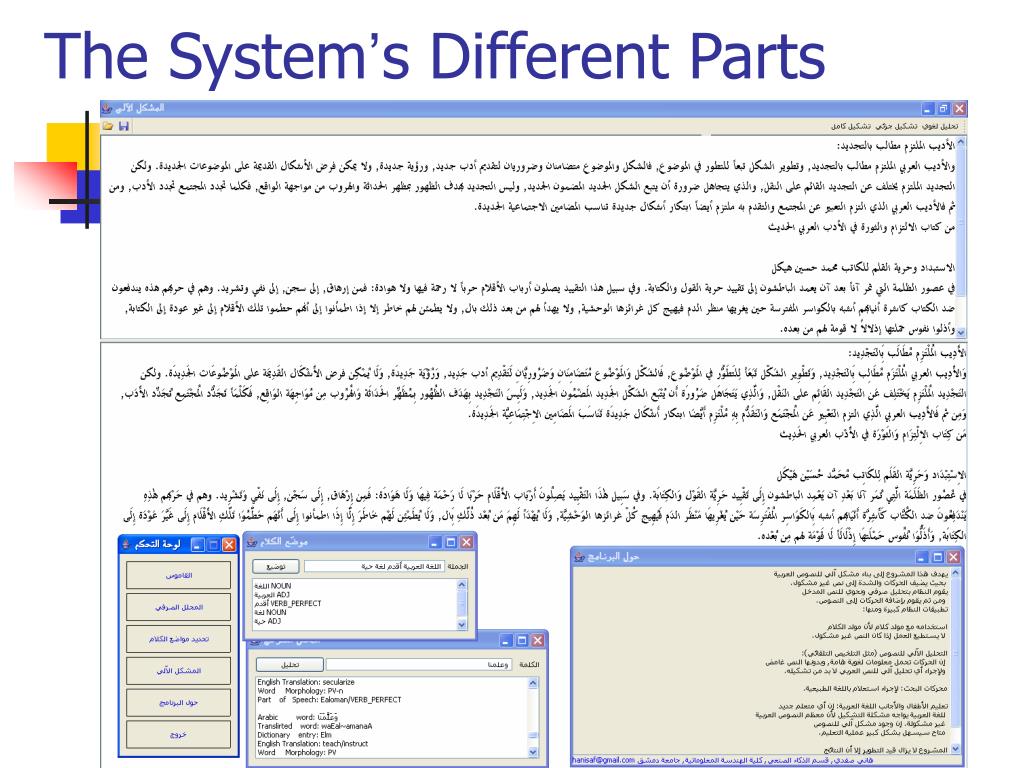
Task: Click the الكلمة word input field
Action: coord(419,664)
